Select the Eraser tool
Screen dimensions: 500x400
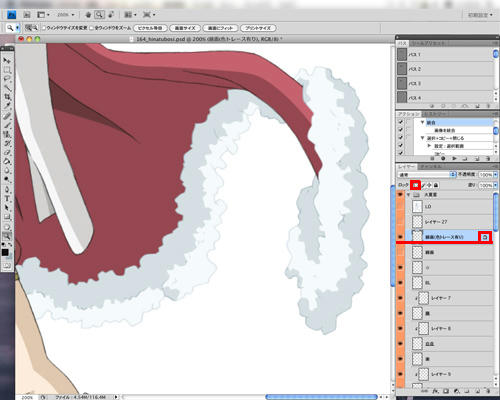point(7,152)
